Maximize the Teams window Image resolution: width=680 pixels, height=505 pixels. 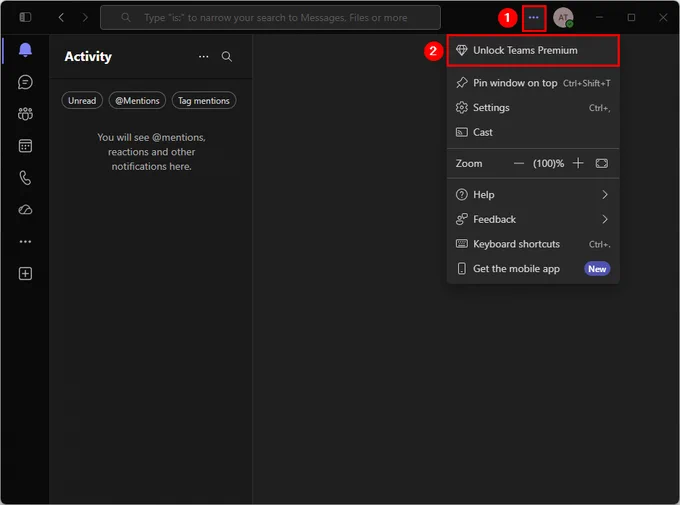pyautogui.click(x=631, y=17)
